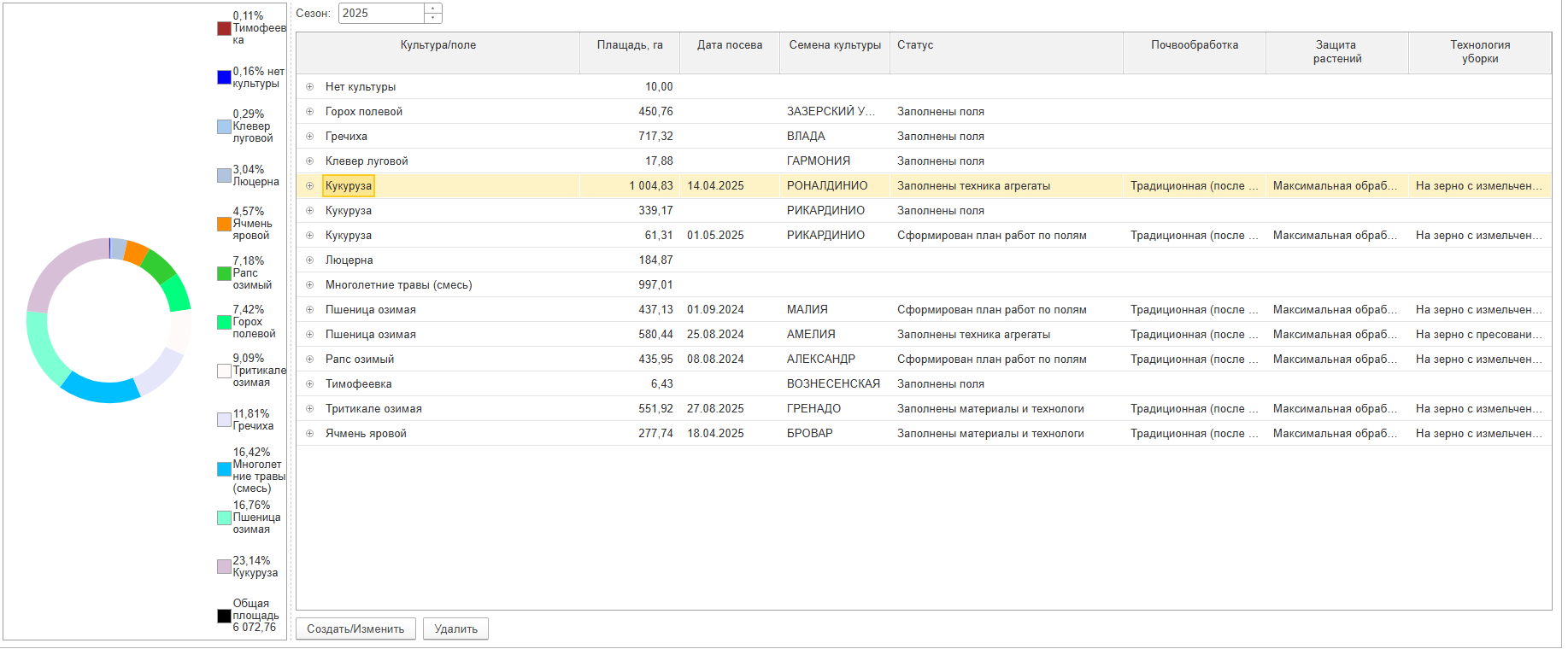The image size is (1568, 649).
Task: Expand the Гречиха crop row
Action: (310, 137)
